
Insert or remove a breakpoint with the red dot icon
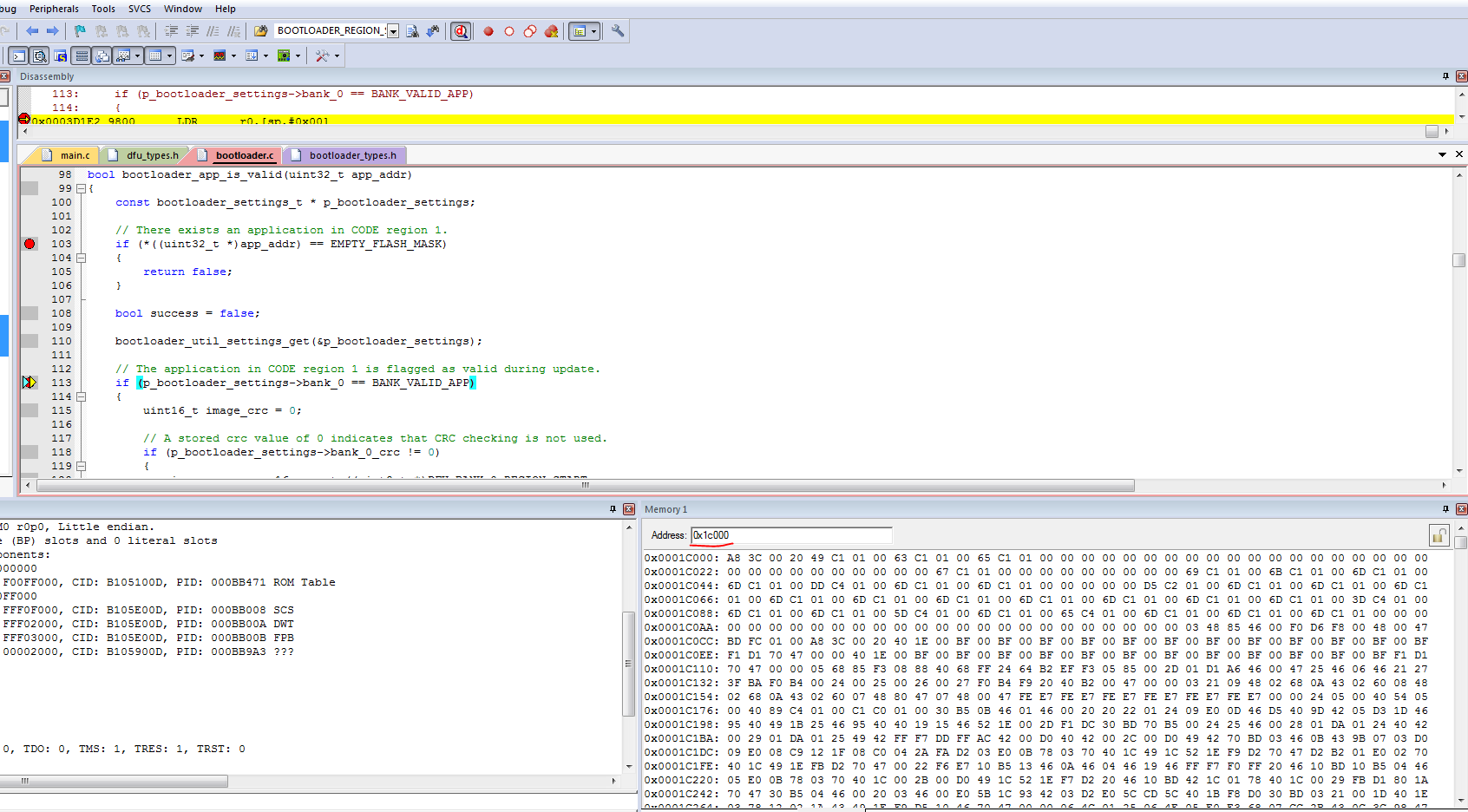488,31
